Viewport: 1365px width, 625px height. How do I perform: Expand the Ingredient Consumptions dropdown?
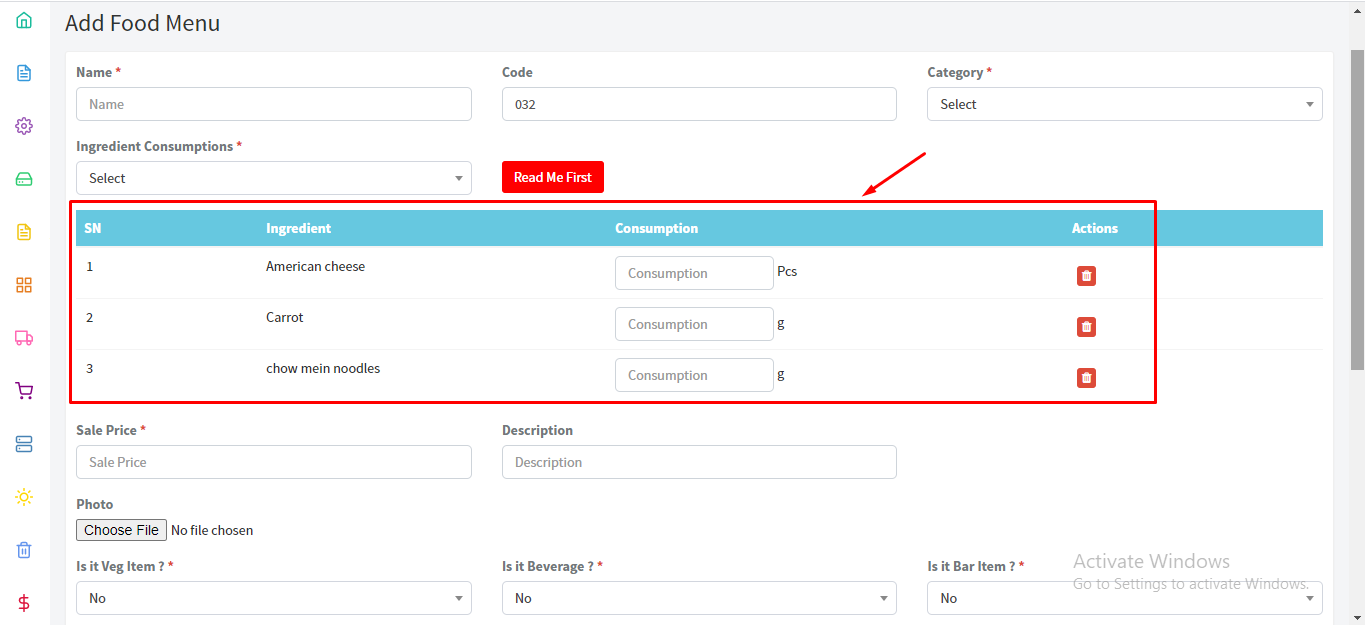(273, 178)
